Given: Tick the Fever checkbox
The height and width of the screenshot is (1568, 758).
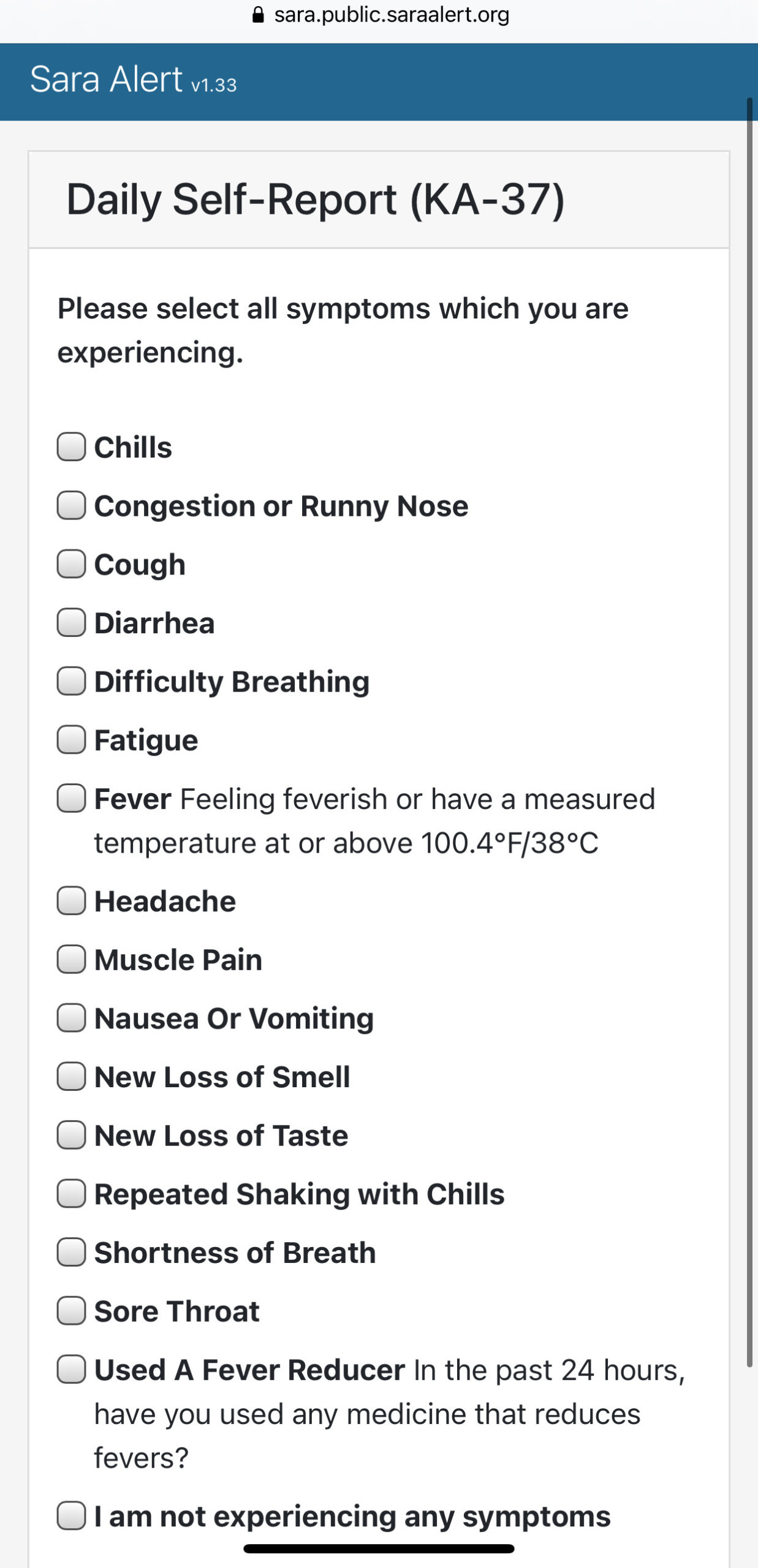Looking at the screenshot, I should click(x=71, y=798).
